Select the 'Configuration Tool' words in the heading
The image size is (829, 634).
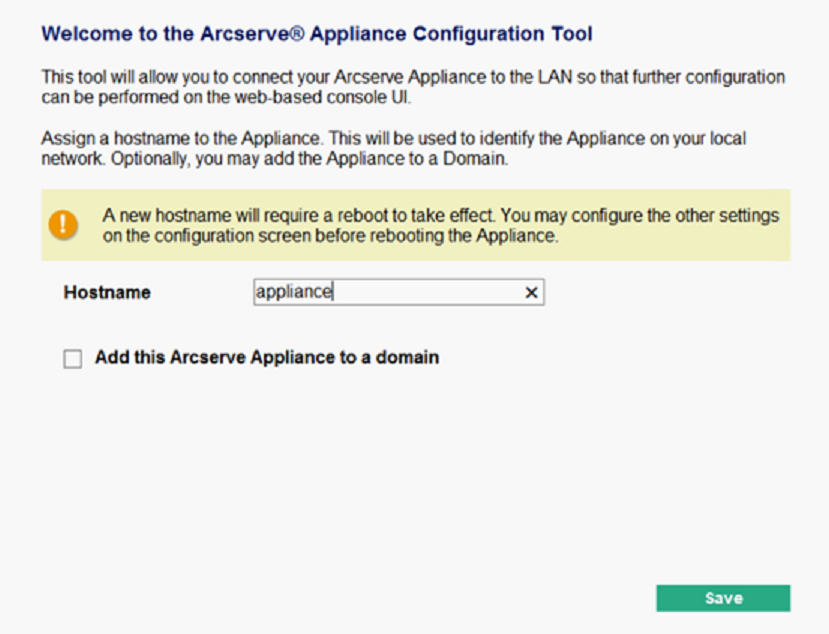coord(502,33)
